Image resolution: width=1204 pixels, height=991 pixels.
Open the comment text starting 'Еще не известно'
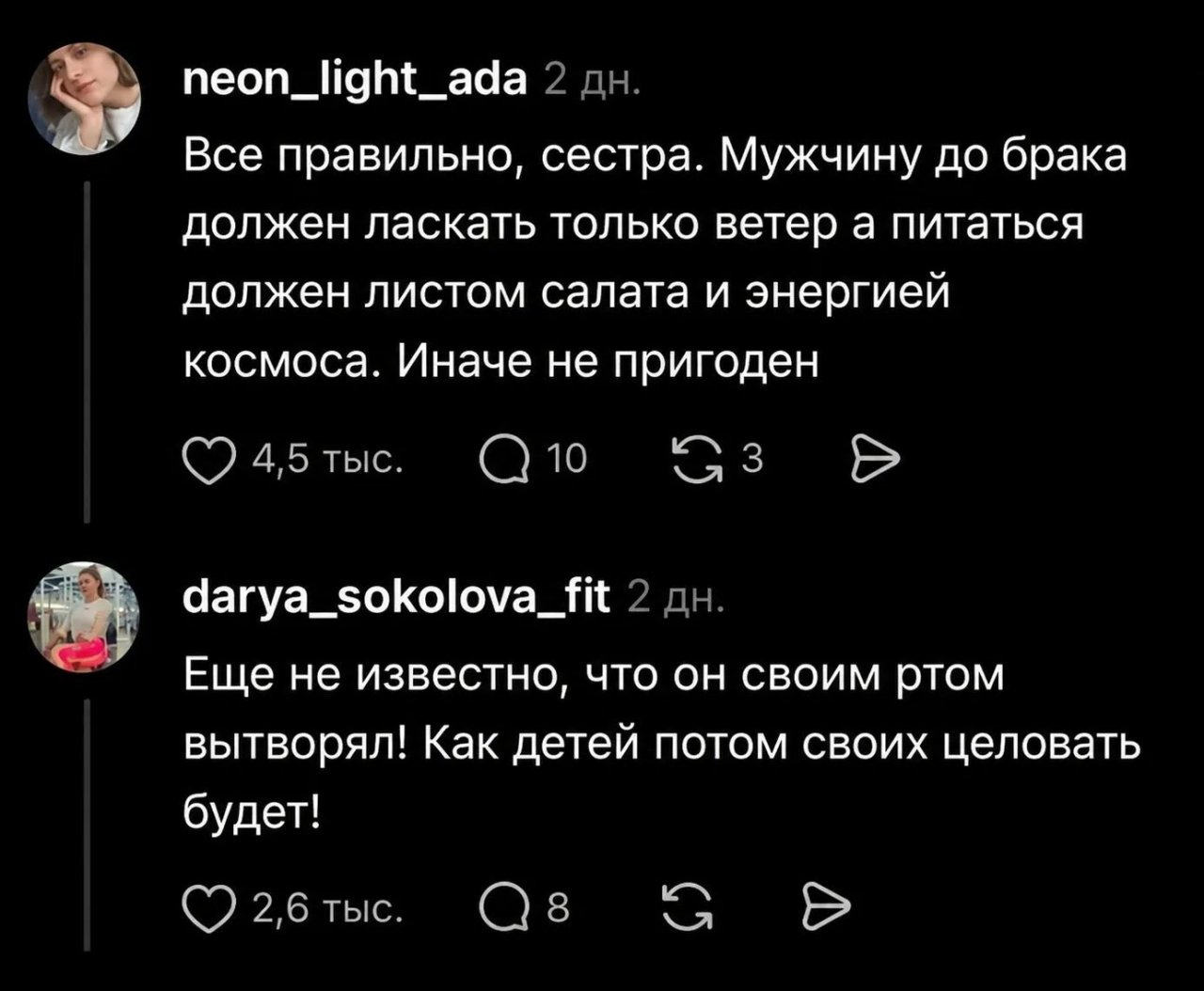tap(660, 746)
